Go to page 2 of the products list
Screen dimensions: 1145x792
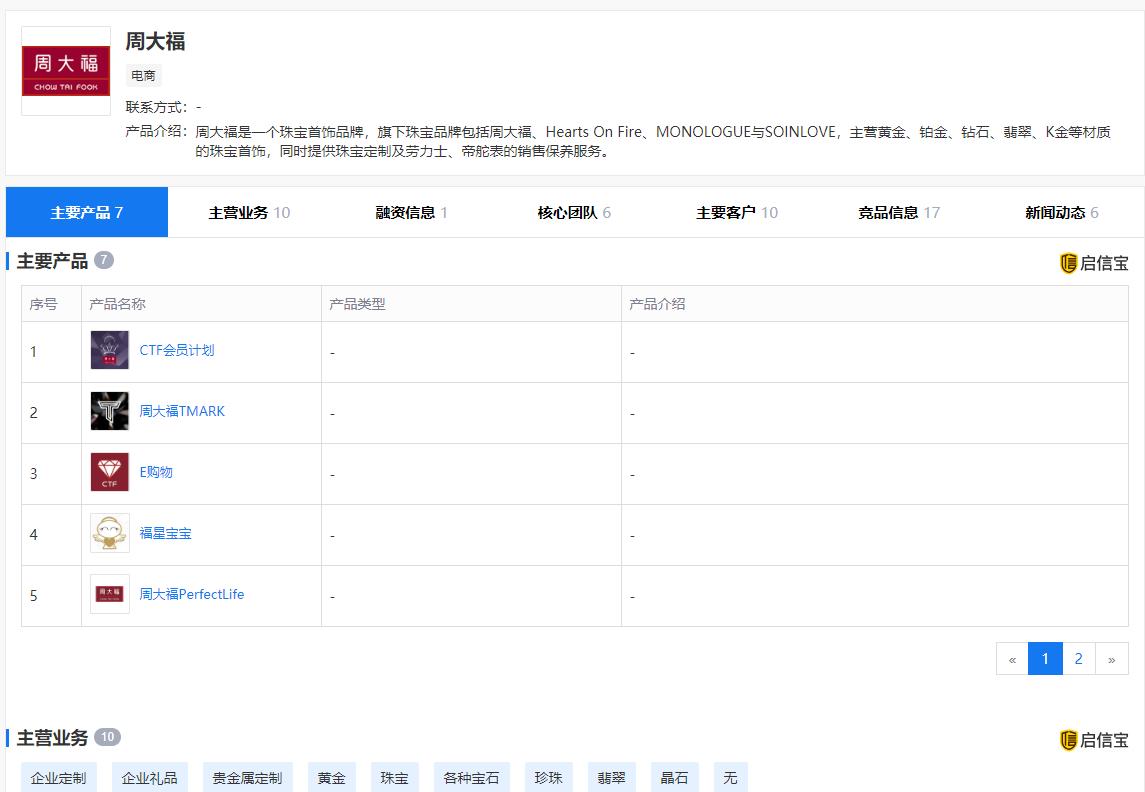click(1078, 658)
